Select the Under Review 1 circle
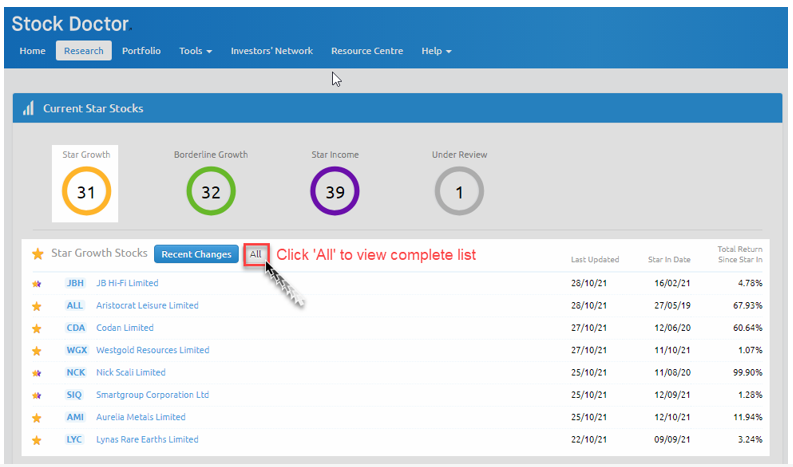 click(x=459, y=191)
